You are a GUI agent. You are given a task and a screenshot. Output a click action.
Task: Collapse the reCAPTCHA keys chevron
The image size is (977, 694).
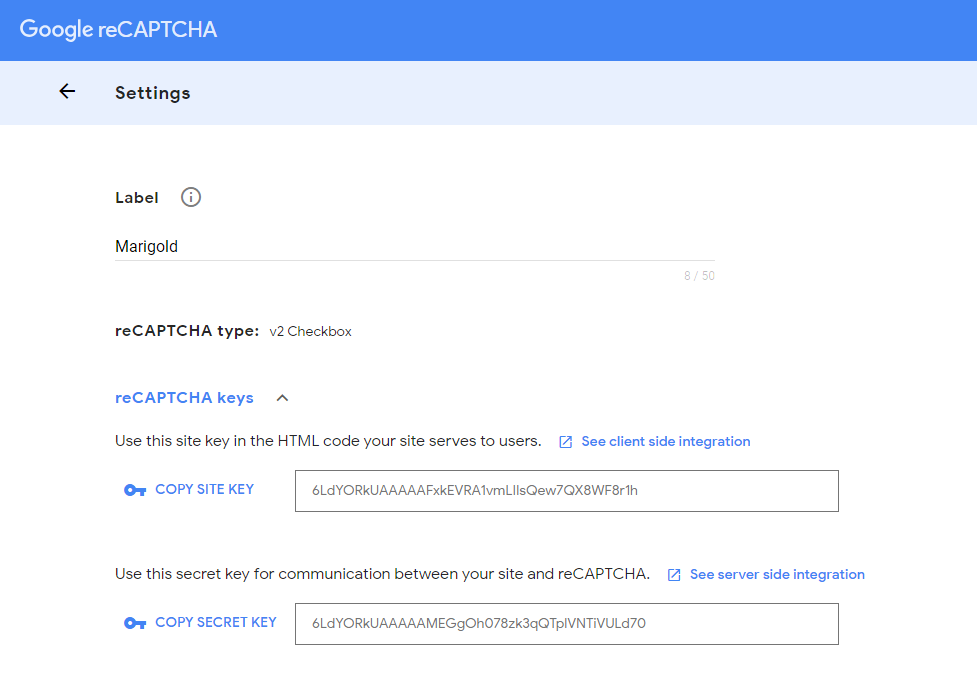[x=282, y=398]
